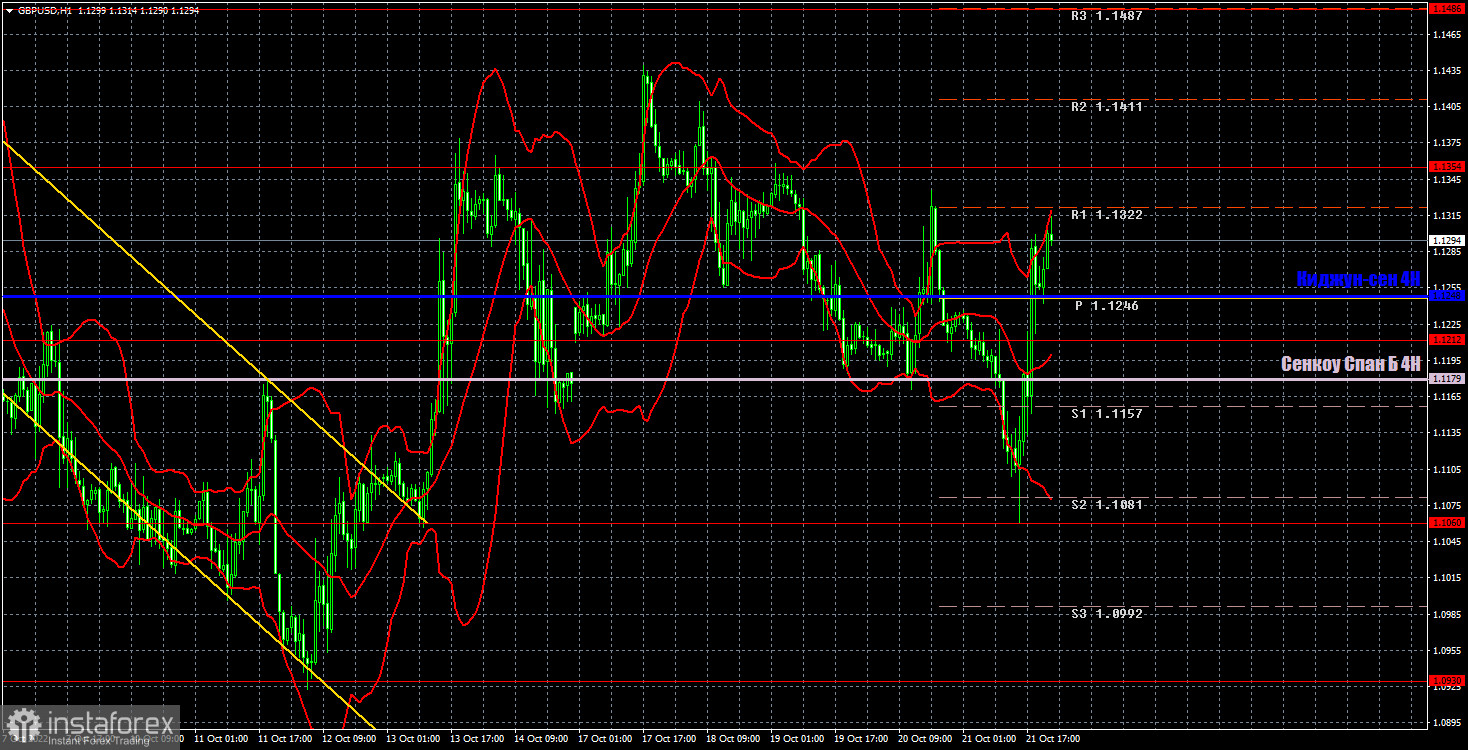Click the 1.1405 price axis value
The image size is (1468, 750).
(x=1447, y=107)
